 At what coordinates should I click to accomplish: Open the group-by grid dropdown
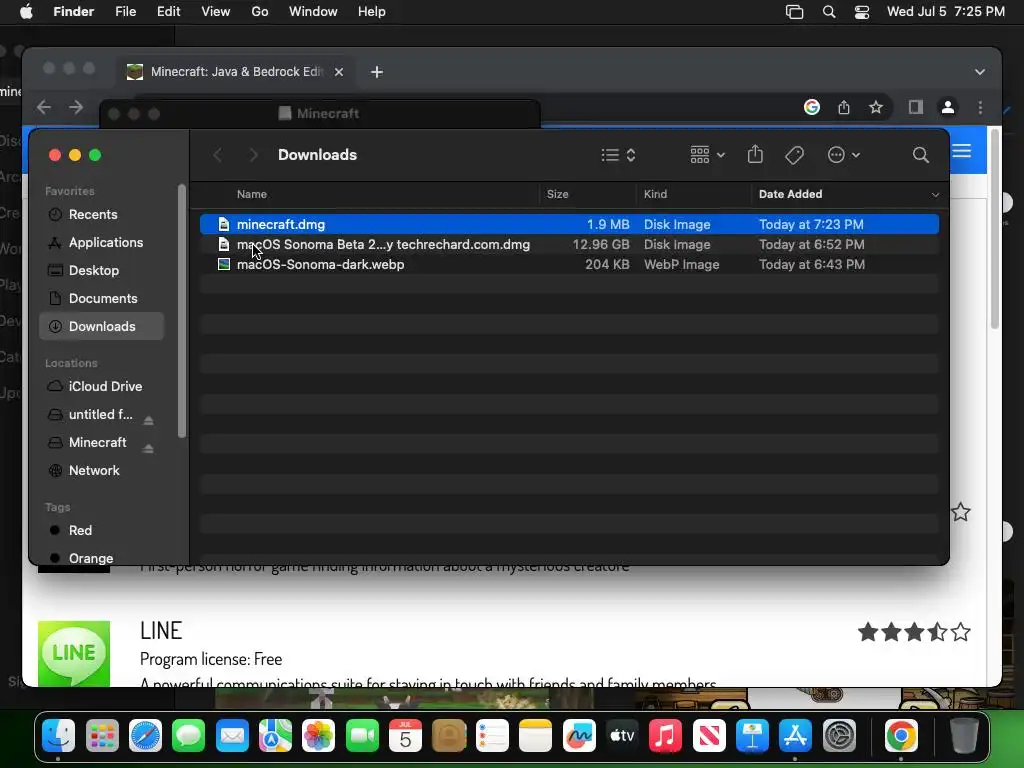point(707,155)
